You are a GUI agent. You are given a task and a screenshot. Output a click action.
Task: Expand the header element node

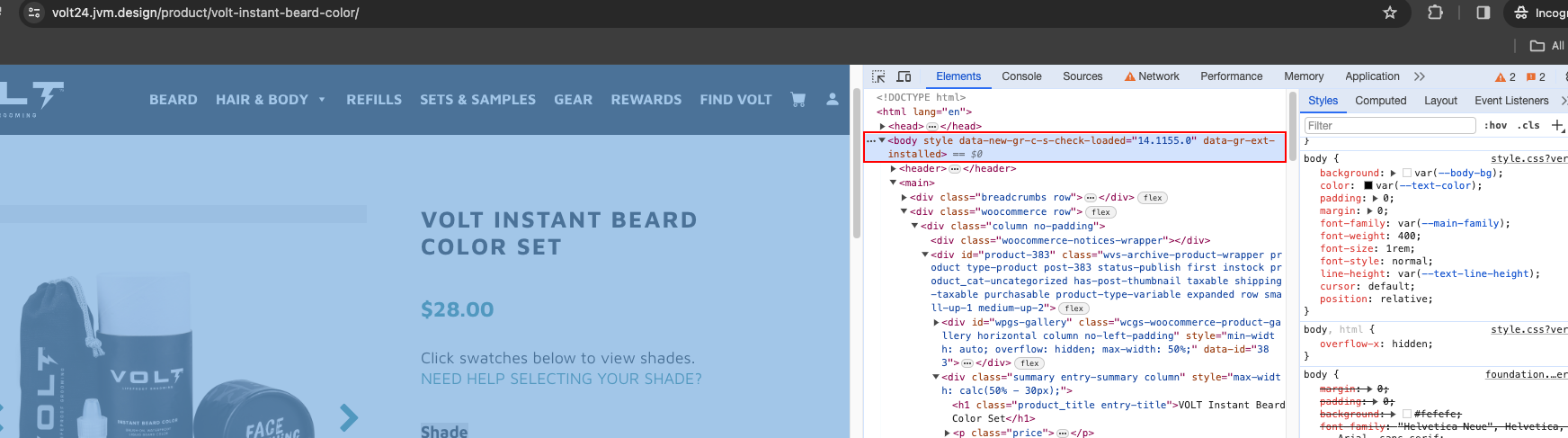894,169
